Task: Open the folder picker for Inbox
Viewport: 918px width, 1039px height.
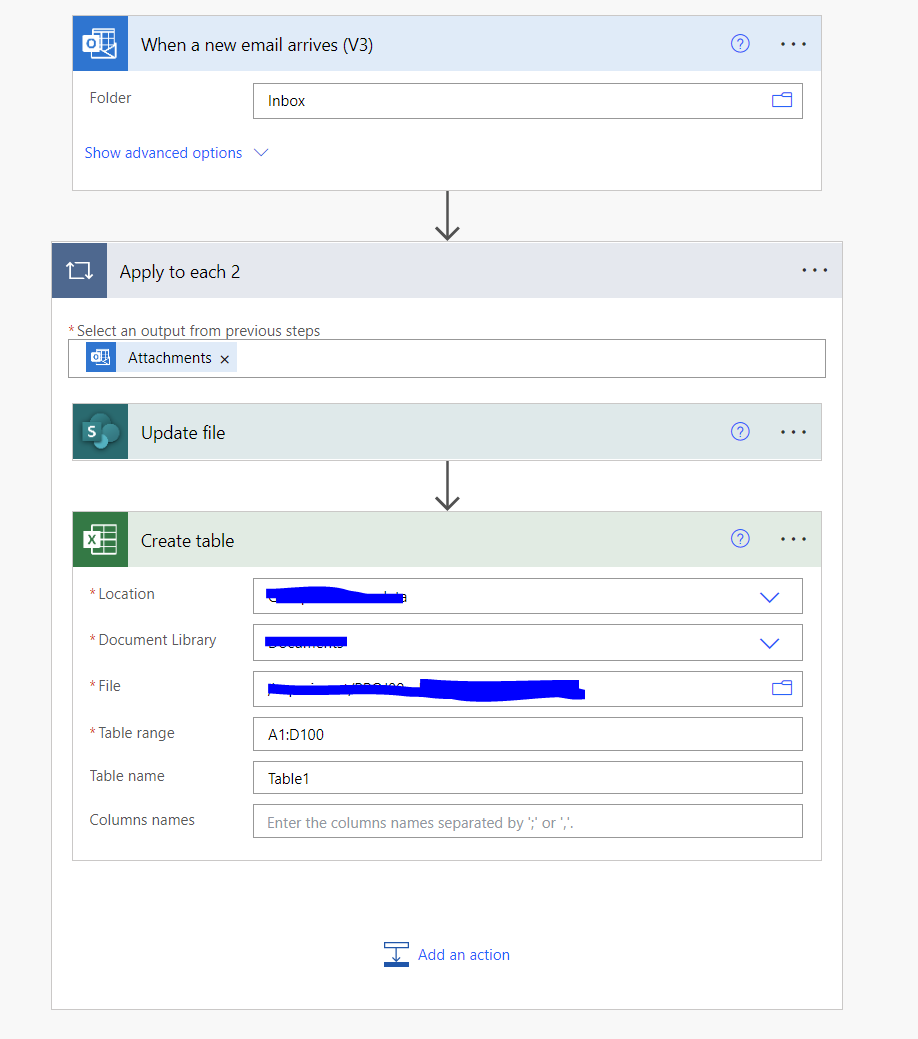Action: [782, 100]
